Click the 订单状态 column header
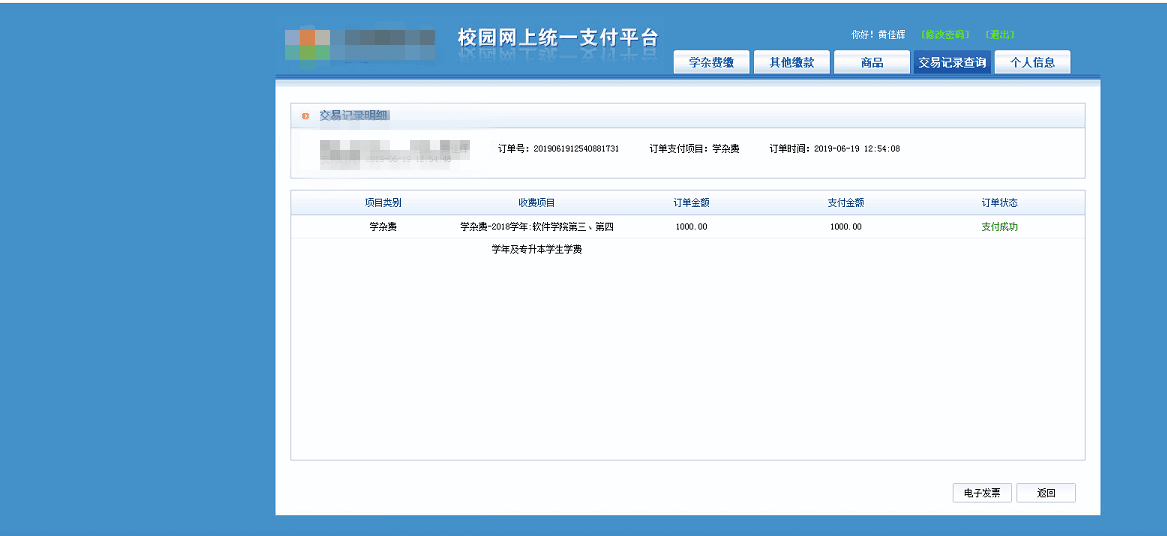Viewport: 1167px width, 536px height. point(999,203)
